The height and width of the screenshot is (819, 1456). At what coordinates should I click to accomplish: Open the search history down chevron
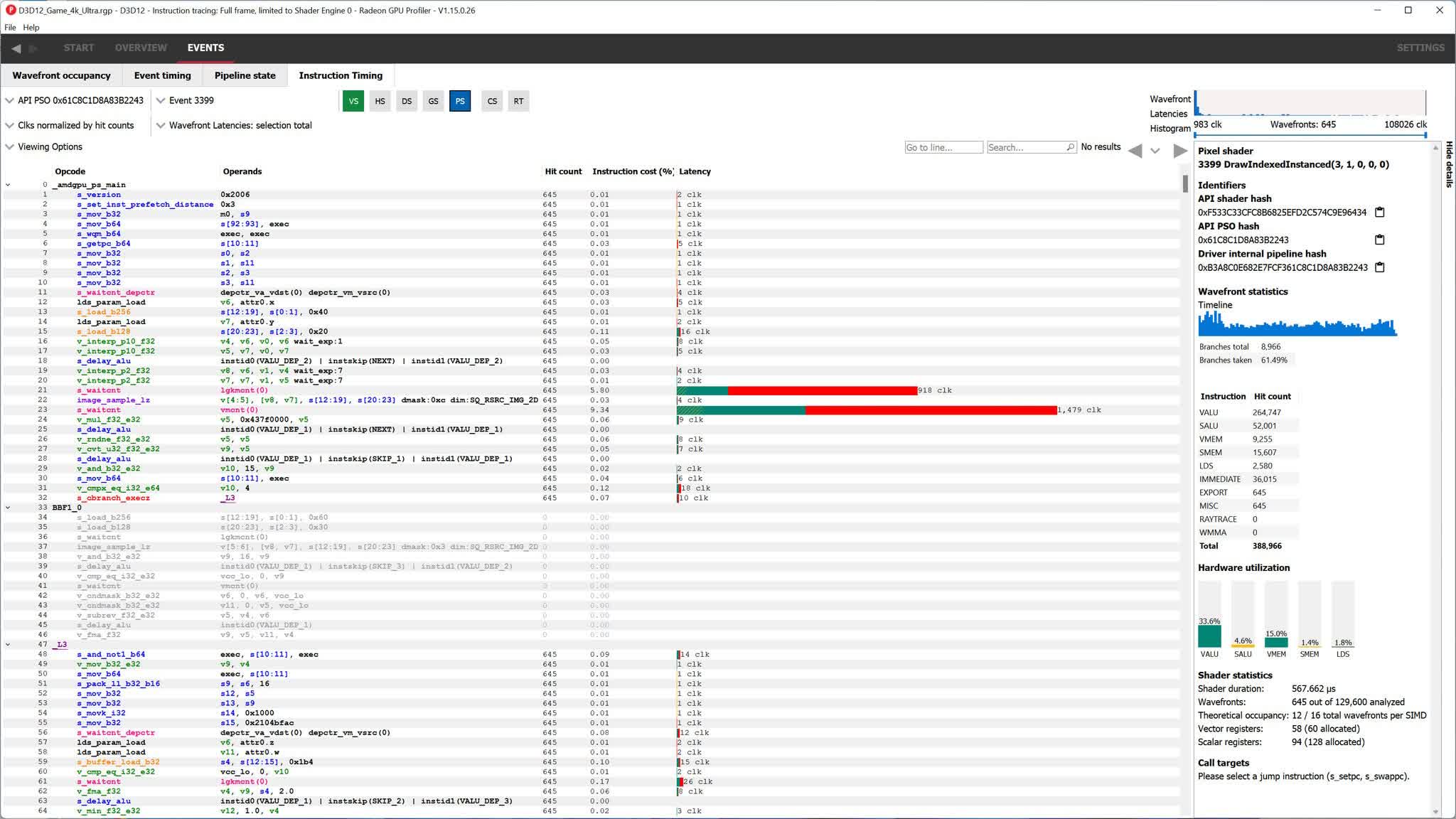pyautogui.click(x=1155, y=151)
